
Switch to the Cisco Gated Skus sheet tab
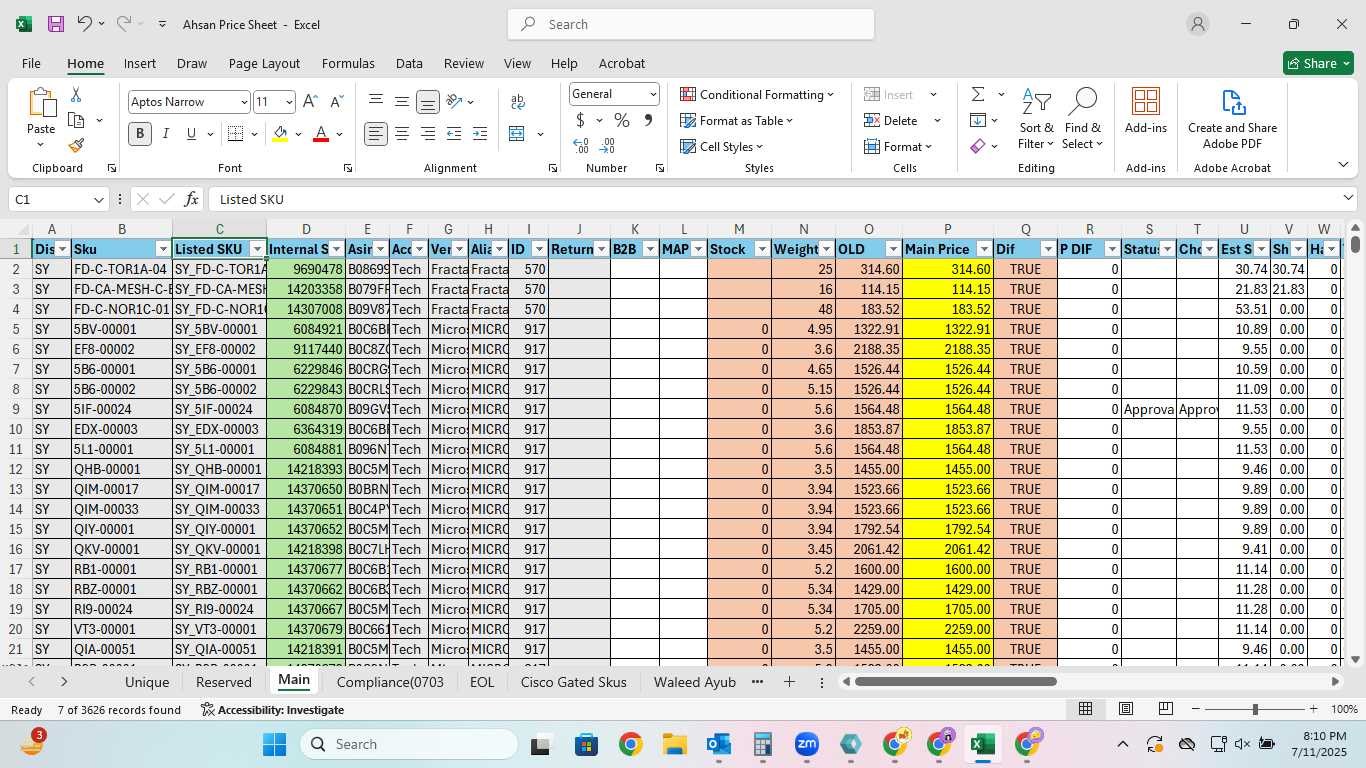[x=573, y=682]
